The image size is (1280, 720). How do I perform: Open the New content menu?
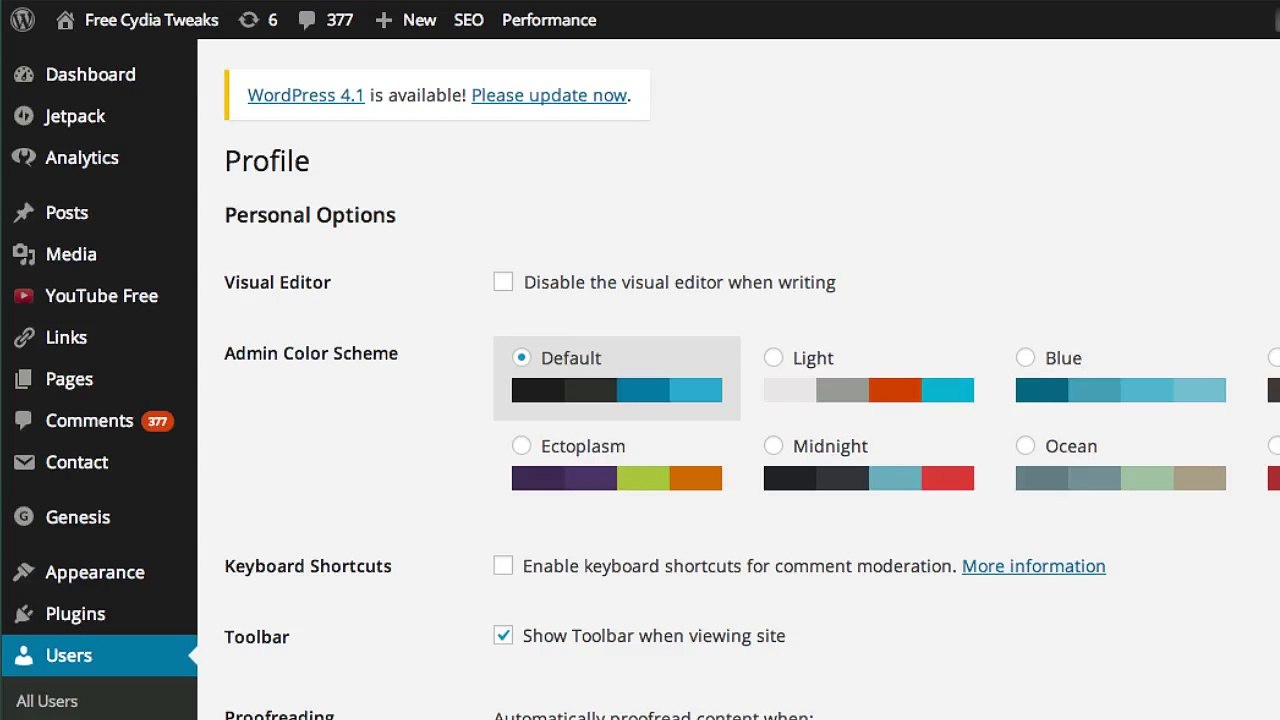(406, 20)
